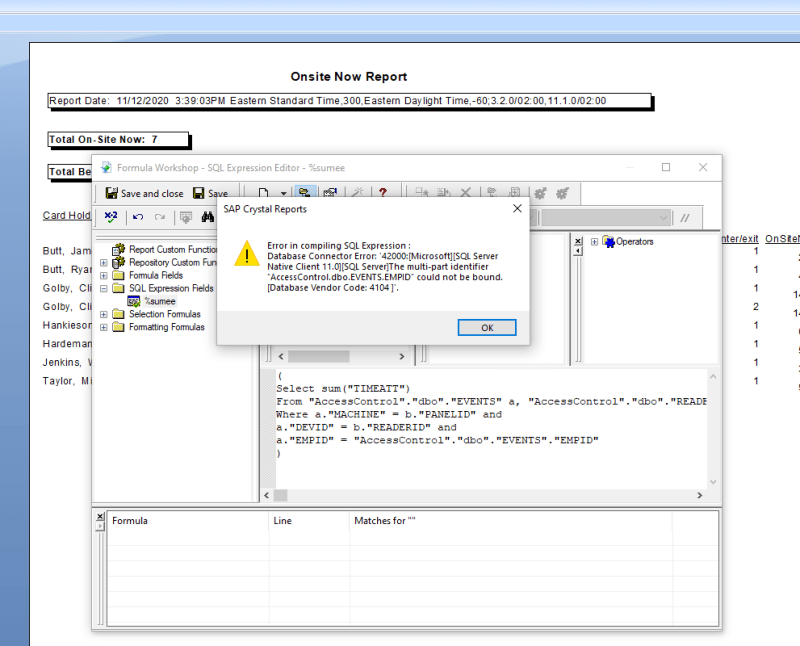Click the Use Expert wand icon
The height and width of the screenshot is (646, 800).
[357, 193]
